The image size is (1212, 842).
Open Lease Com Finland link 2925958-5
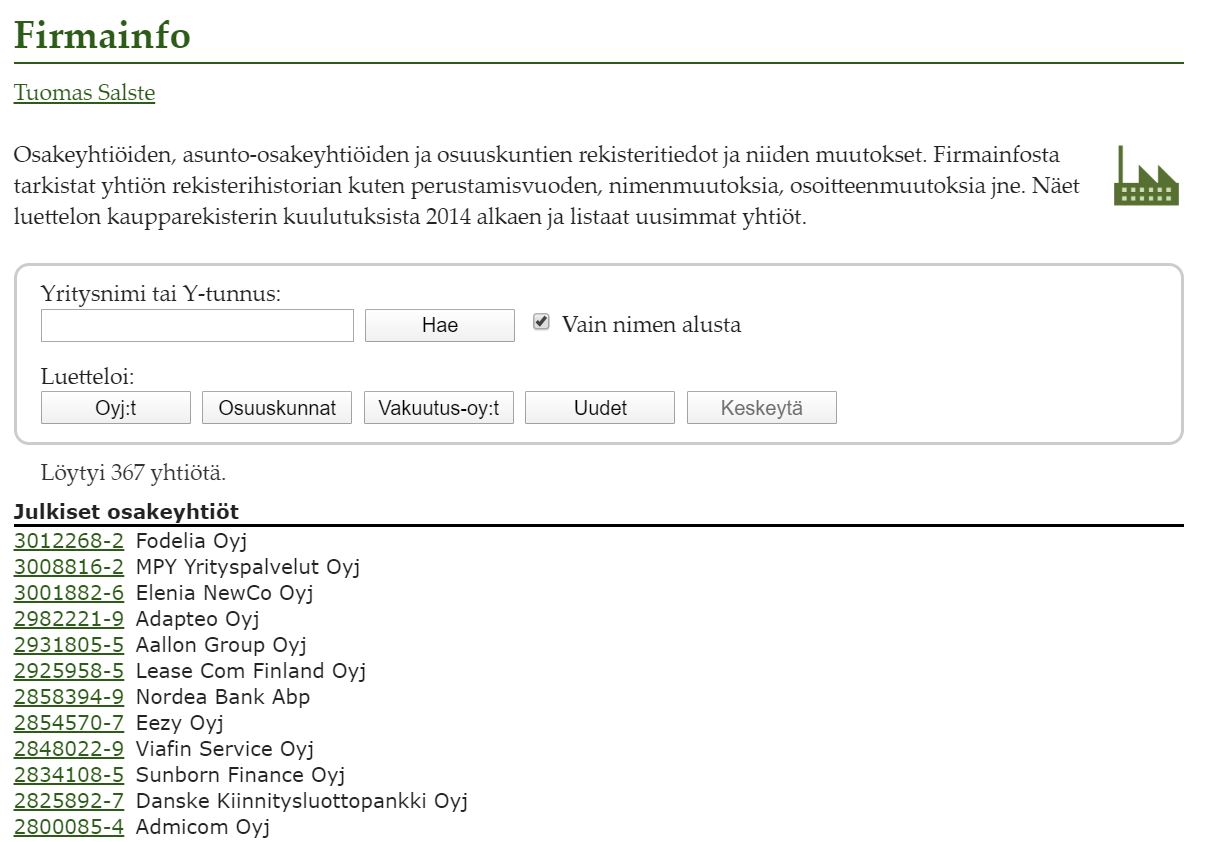pos(69,671)
